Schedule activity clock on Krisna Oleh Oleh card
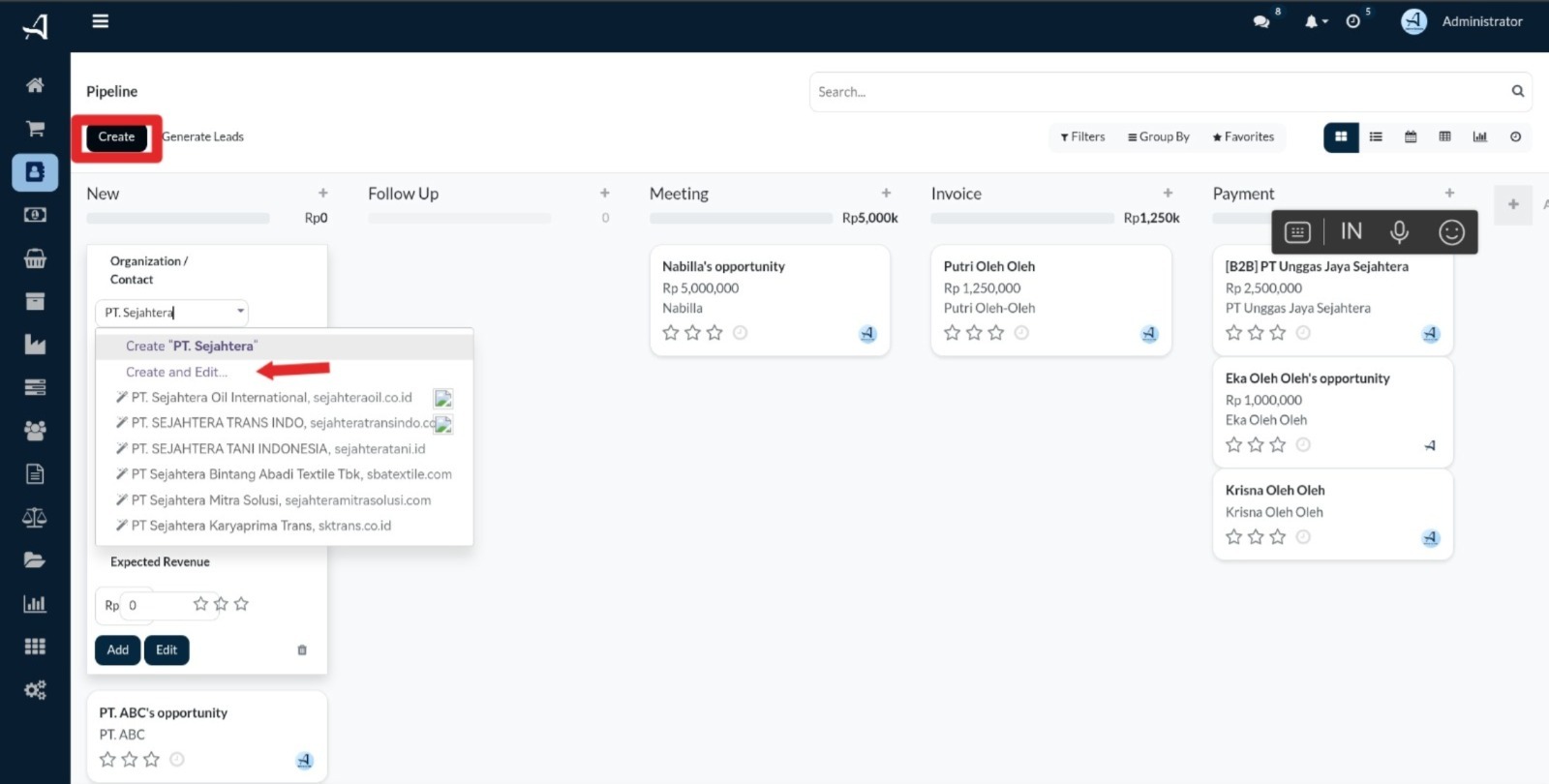Viewport: 1549px width, 784px height. point(1303,537)
